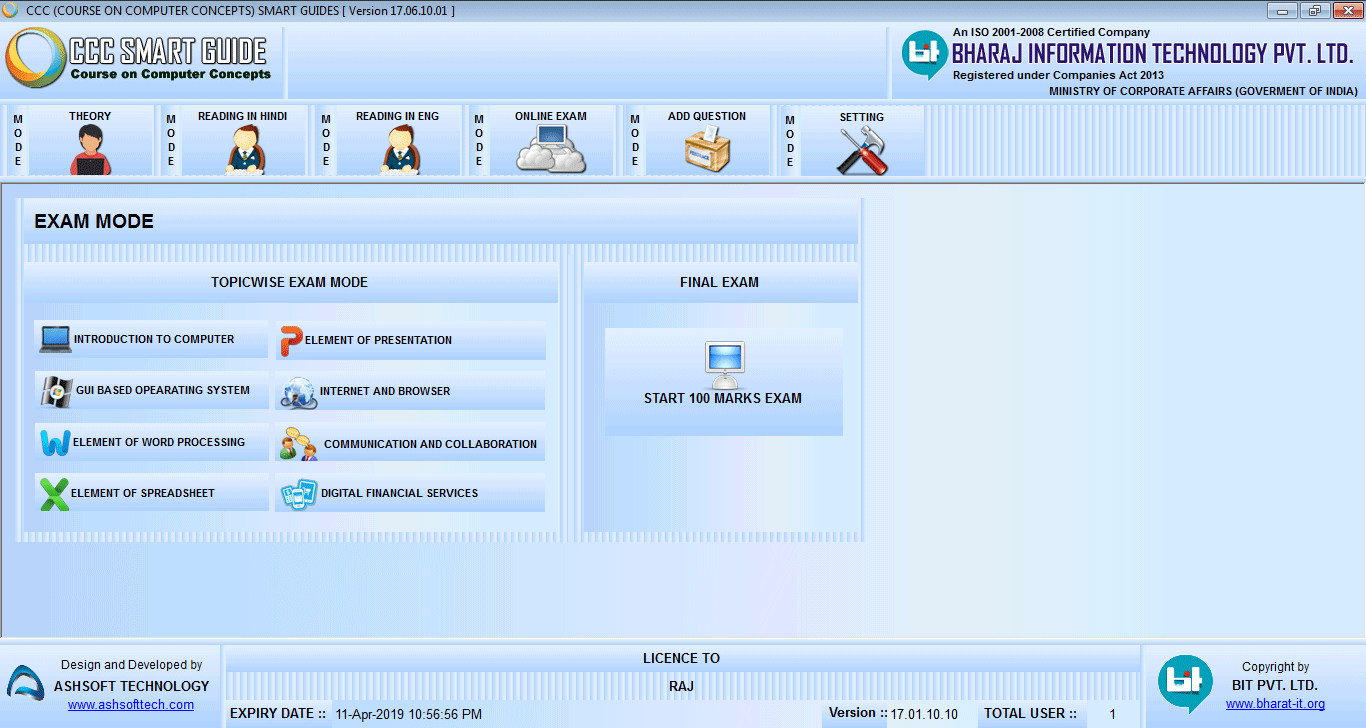Visit the www.ashsofttech.com link
Screen dimensions: 1366x728
tap(131, 705)
